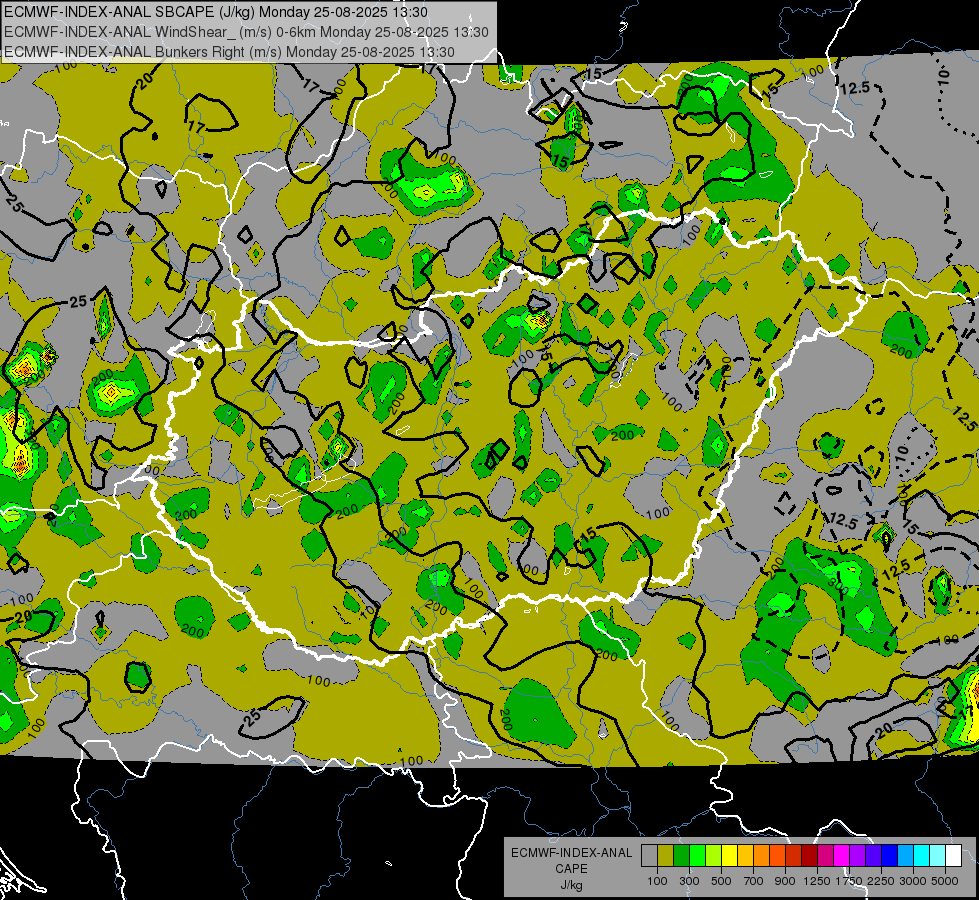Click the legend label '300'
The height and width of the screenshot is (900, 979).
pos(689,881)
